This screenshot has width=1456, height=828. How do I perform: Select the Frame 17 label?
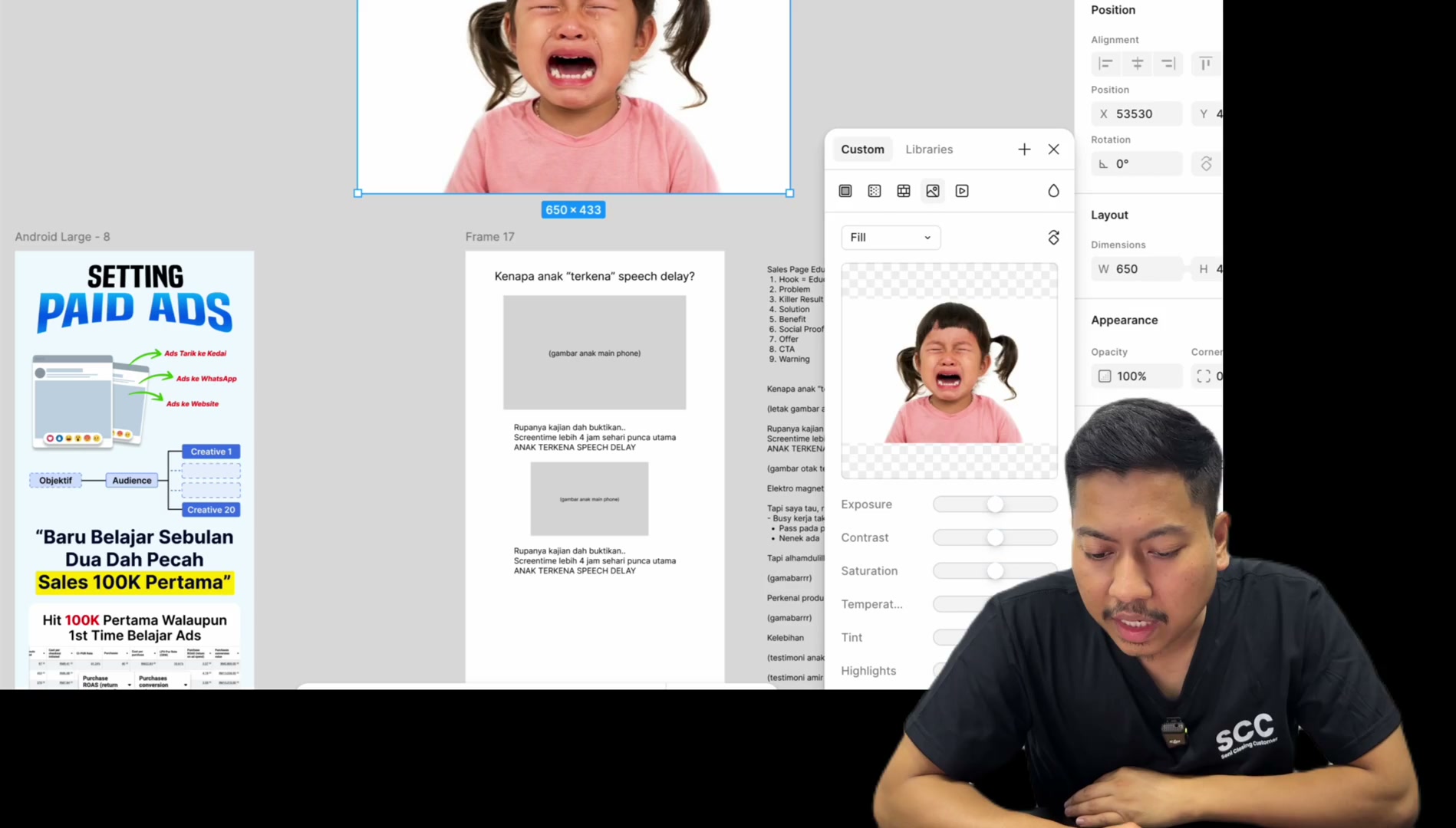(x=489, y=237)
